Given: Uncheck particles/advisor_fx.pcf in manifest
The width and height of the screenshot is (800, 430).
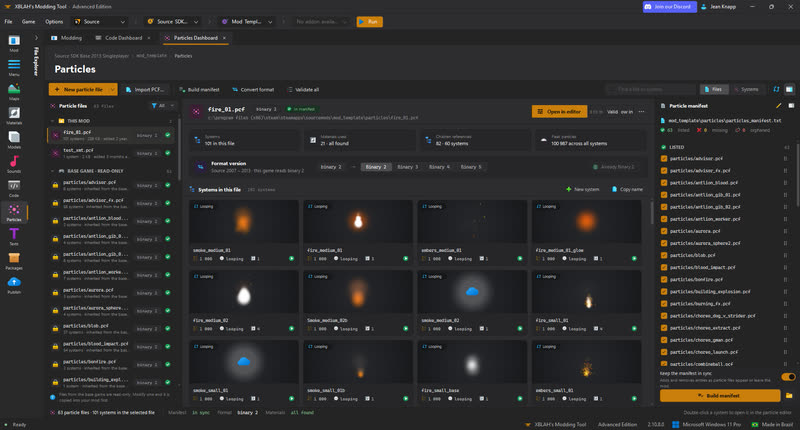Looking at the screenshot, I should (664, 171).
